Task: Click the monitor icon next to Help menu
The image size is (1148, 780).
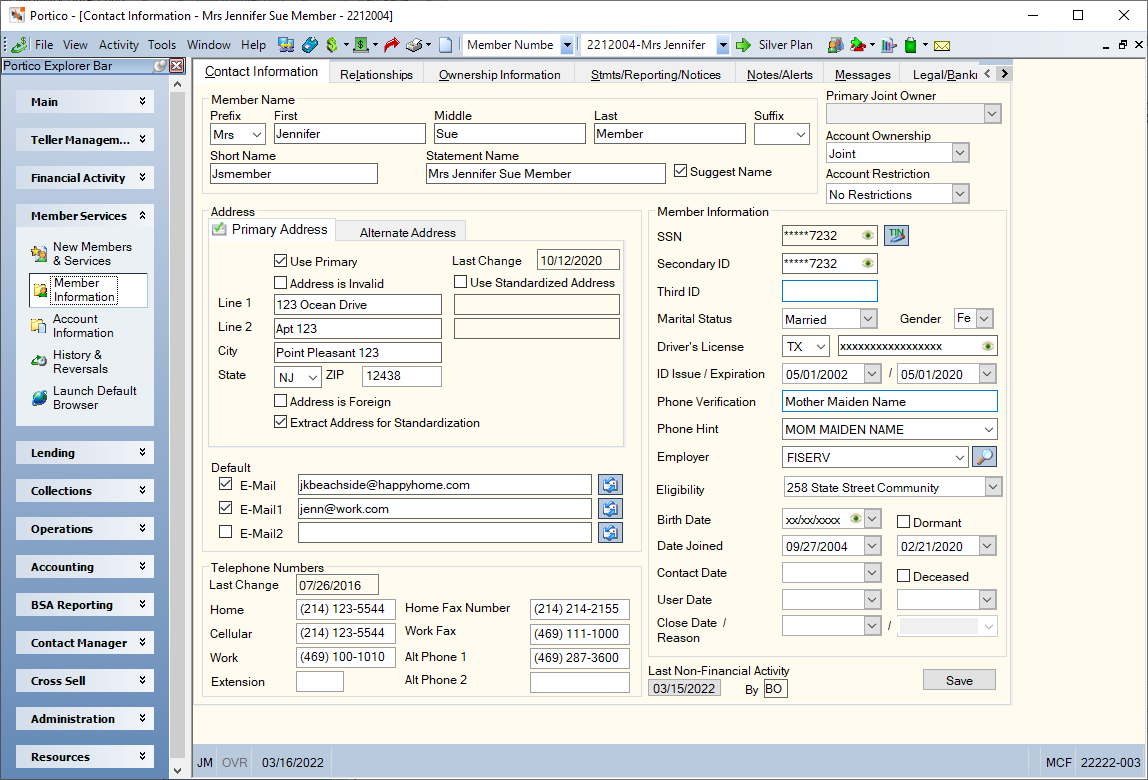Action: pyautogui.click(x=286, y=45)
